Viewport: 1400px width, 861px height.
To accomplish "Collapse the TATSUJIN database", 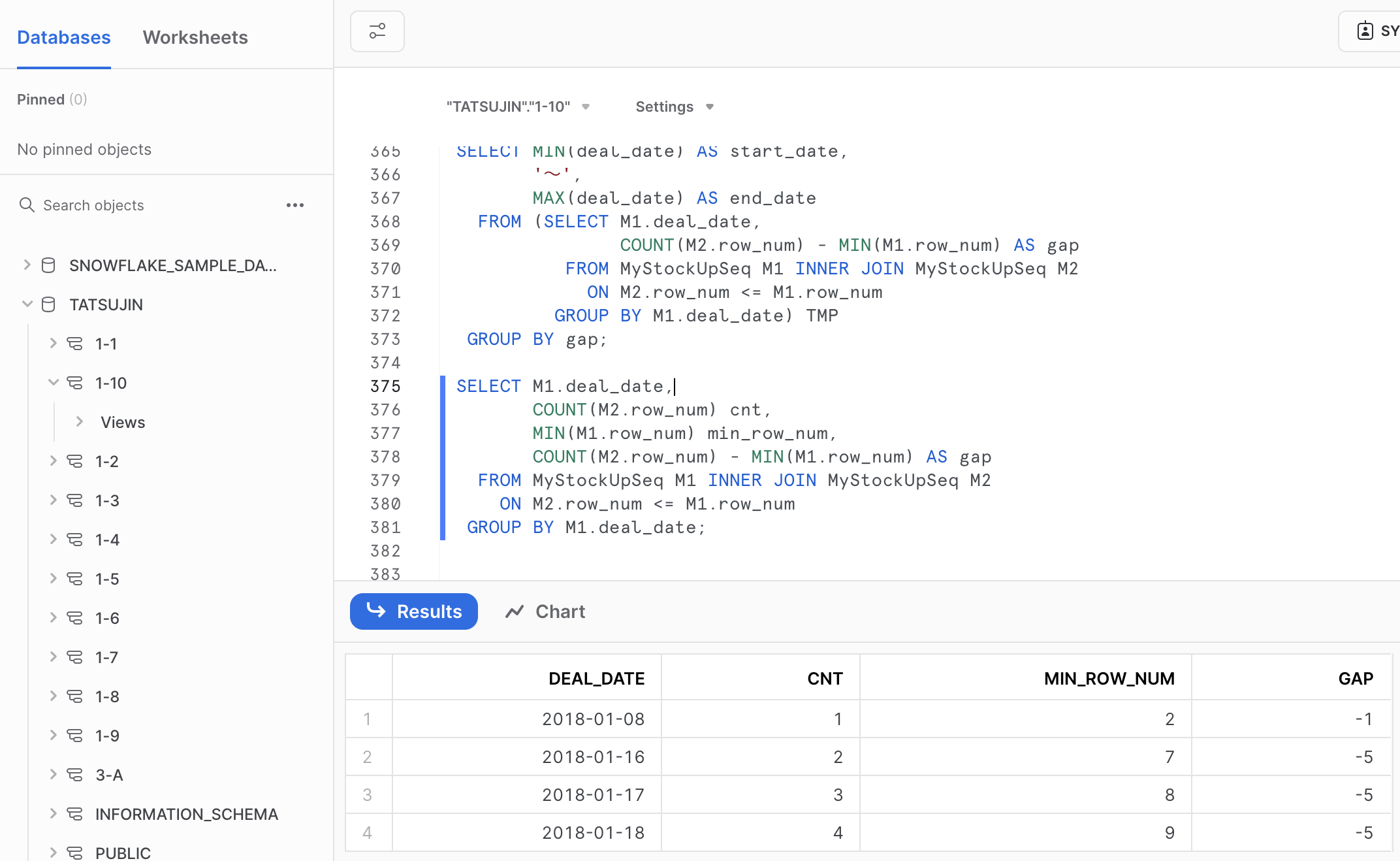I will coord(27,304).
